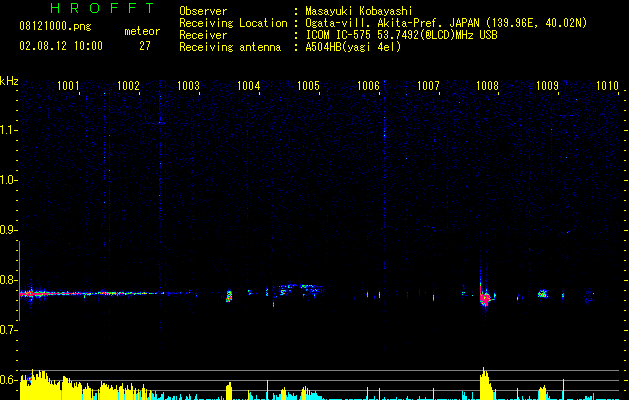
Task: Click the Ogata-vill. Akita-Pref. JAPAN location text
Action: point(446,23)
